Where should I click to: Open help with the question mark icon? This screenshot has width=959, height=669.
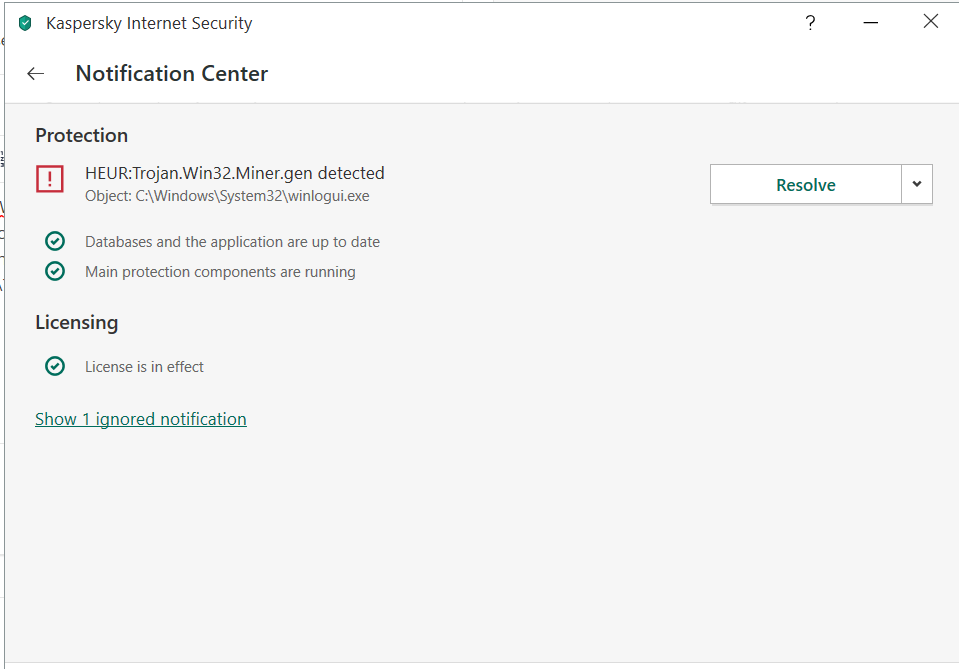810,23
